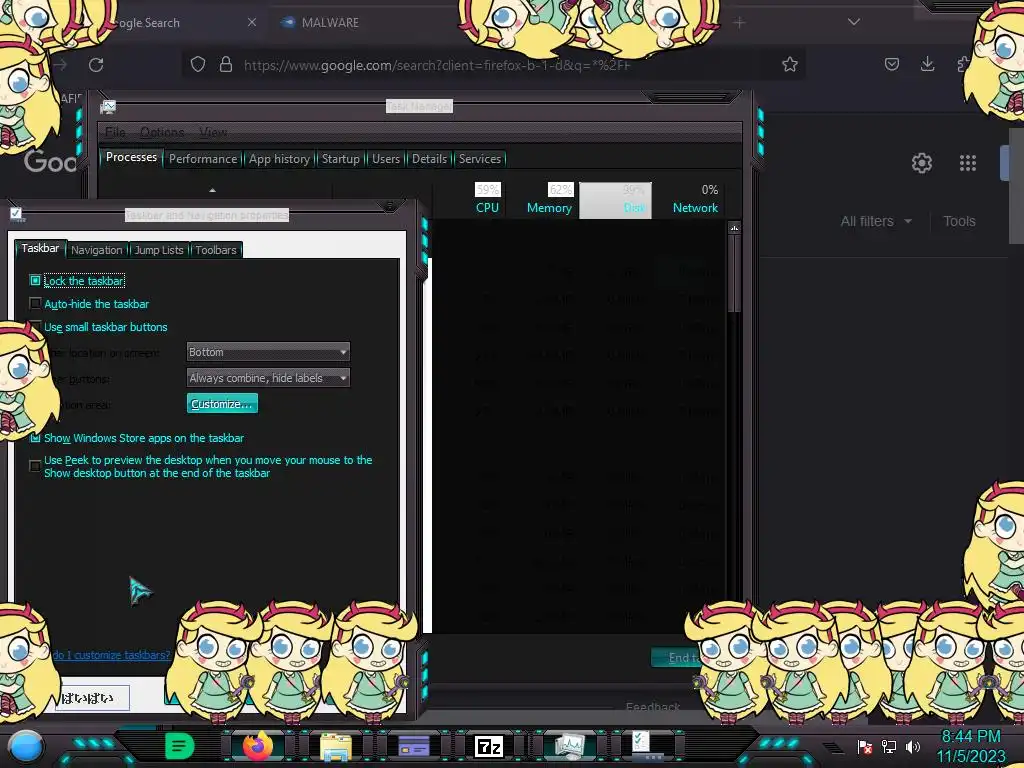Click the Windows Start orb
The image size is (1024, 768).
tap(25, 746)
